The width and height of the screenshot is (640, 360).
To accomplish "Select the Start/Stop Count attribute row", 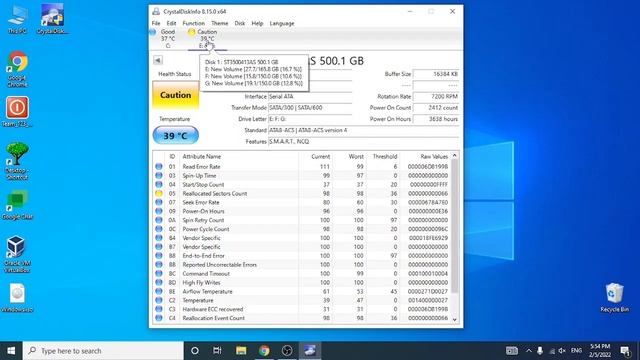I will 302,184.
